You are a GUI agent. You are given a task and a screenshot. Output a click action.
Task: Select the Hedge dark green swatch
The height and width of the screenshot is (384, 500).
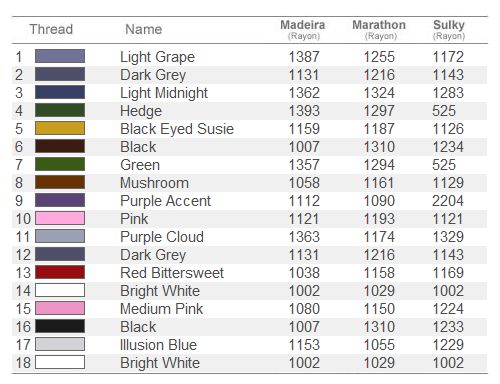[60, 110]
